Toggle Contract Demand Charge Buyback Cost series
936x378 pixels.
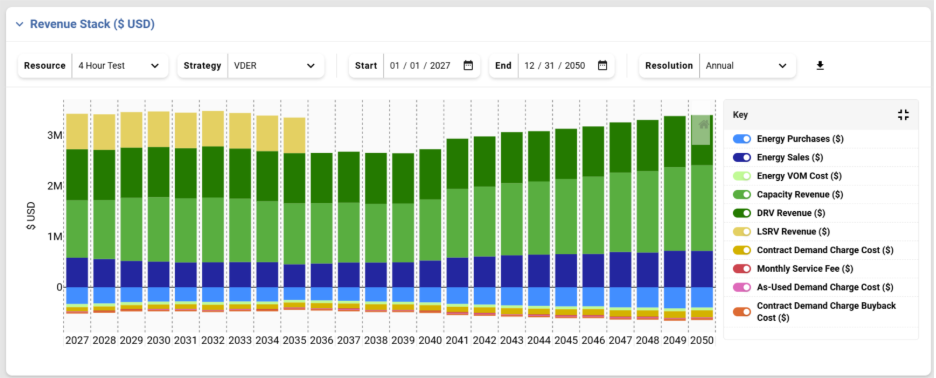click(742, 312)
